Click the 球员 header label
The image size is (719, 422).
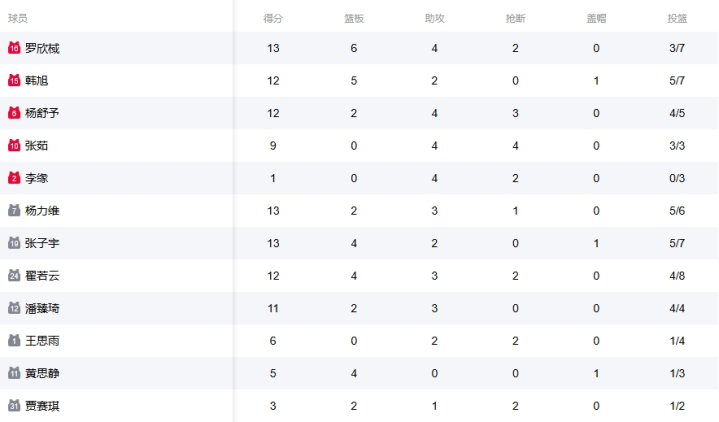(18, 18)
